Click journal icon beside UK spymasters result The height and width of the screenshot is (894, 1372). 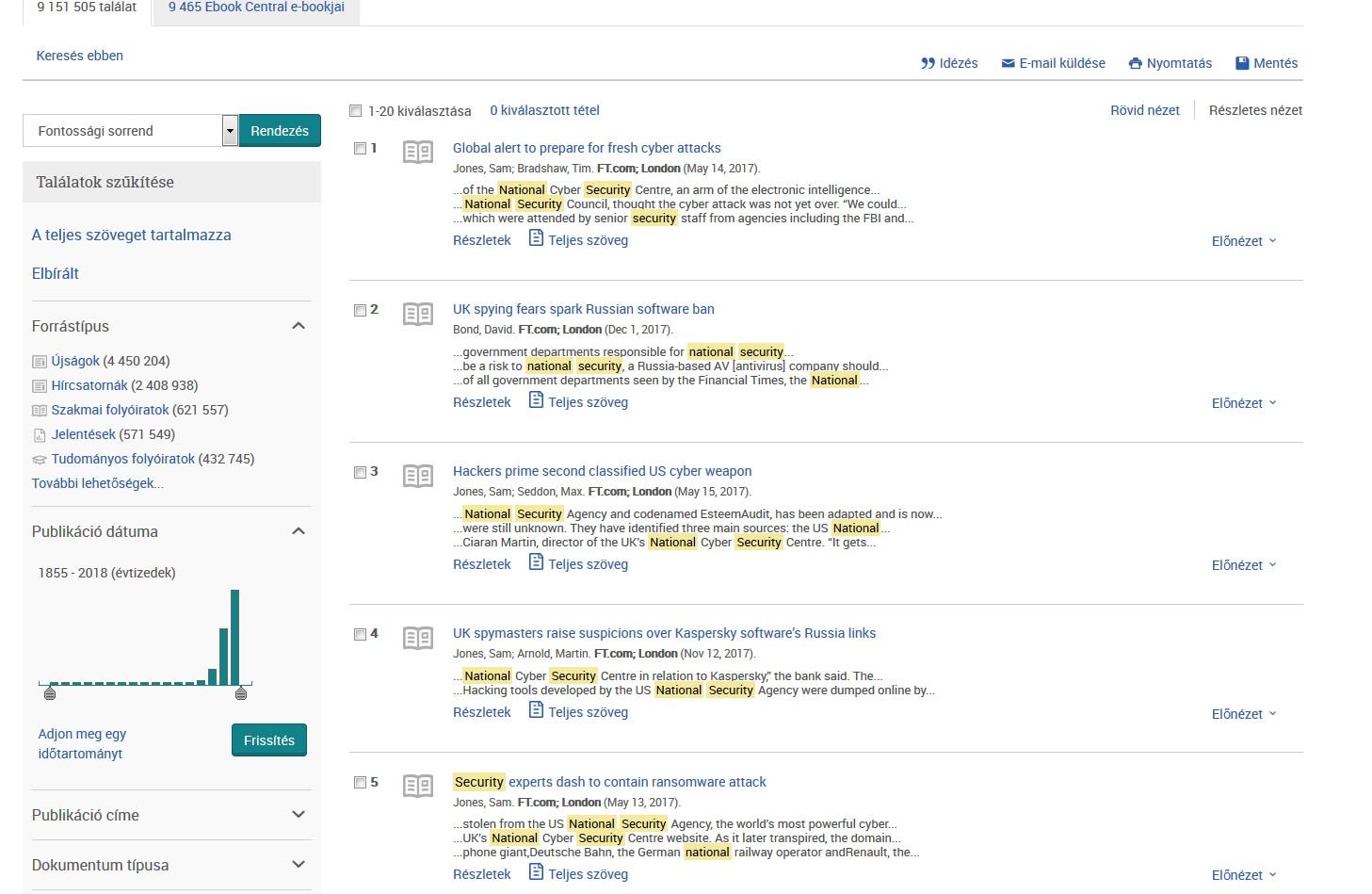tap(418, 638)
